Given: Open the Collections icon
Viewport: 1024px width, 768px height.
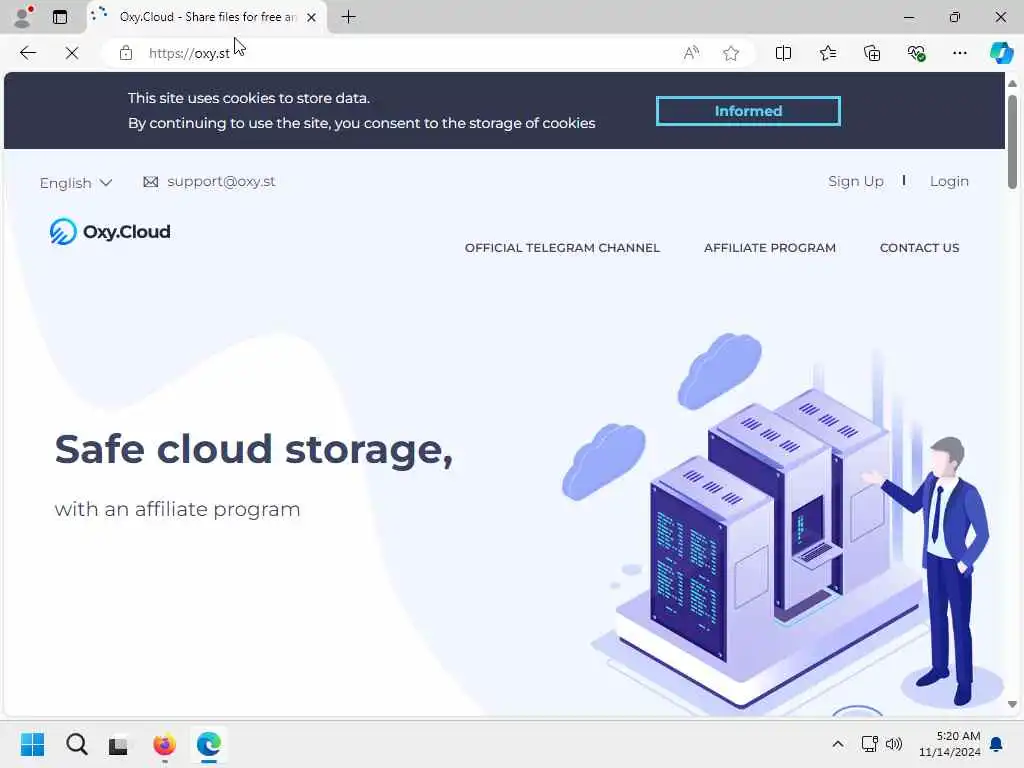Looking at the screenshot, I should tap(872, 53).
